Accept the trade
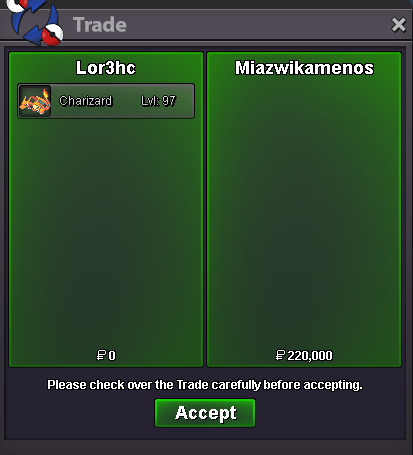This screenshot has width=413, height=455. click(x=205, y=413)
